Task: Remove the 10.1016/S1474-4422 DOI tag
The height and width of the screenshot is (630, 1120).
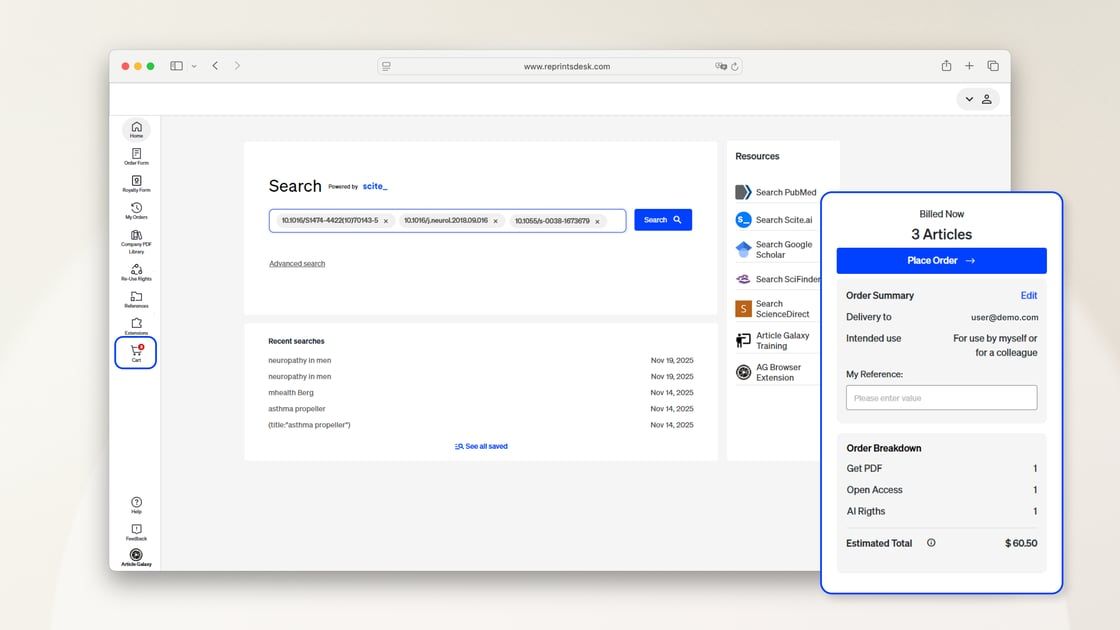Action: (x=386, y=221)
